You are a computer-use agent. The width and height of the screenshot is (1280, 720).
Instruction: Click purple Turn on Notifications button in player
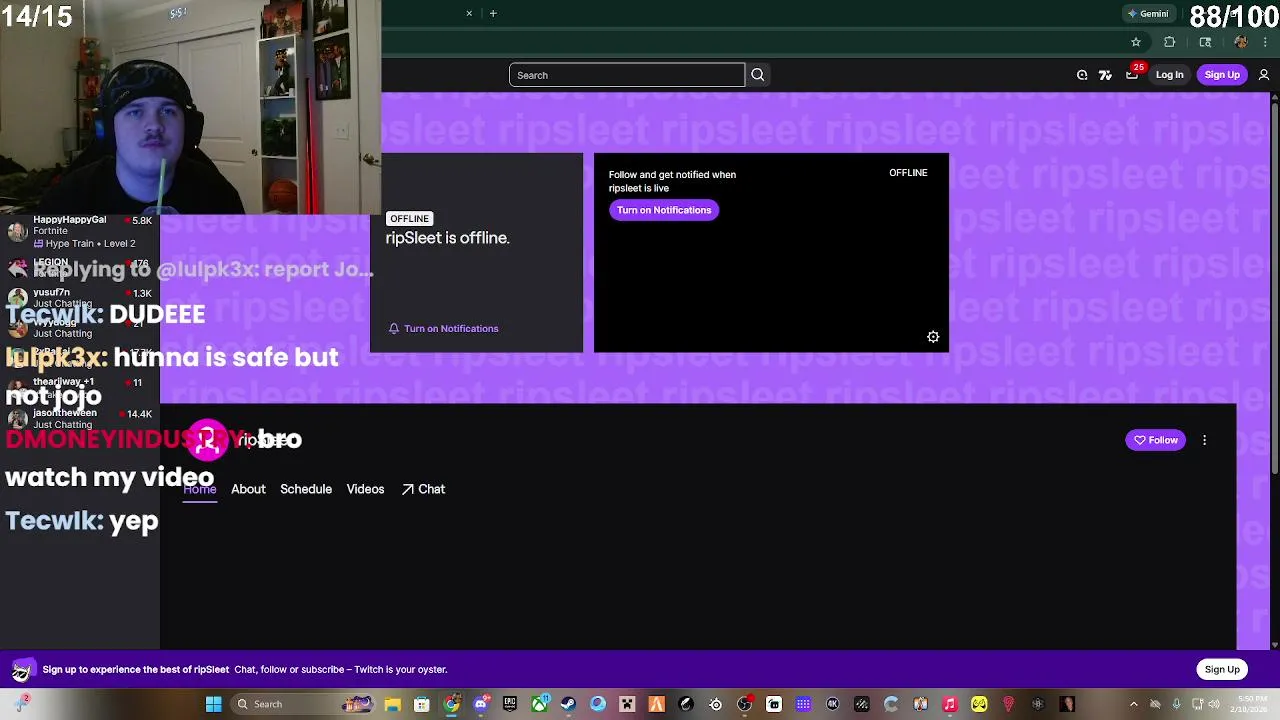(x=664, y=210)
